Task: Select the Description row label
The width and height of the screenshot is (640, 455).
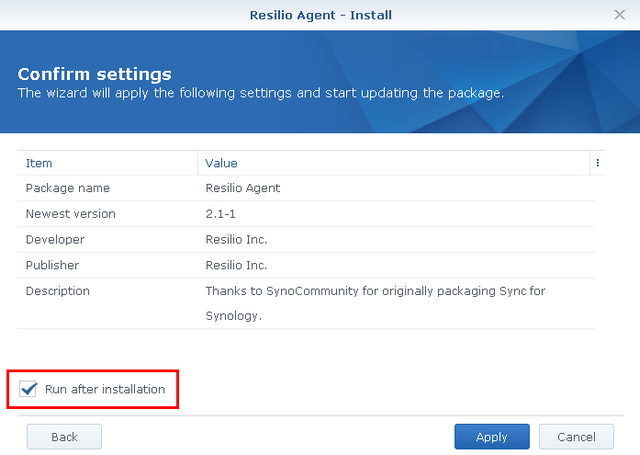Action: click(57, 291)
